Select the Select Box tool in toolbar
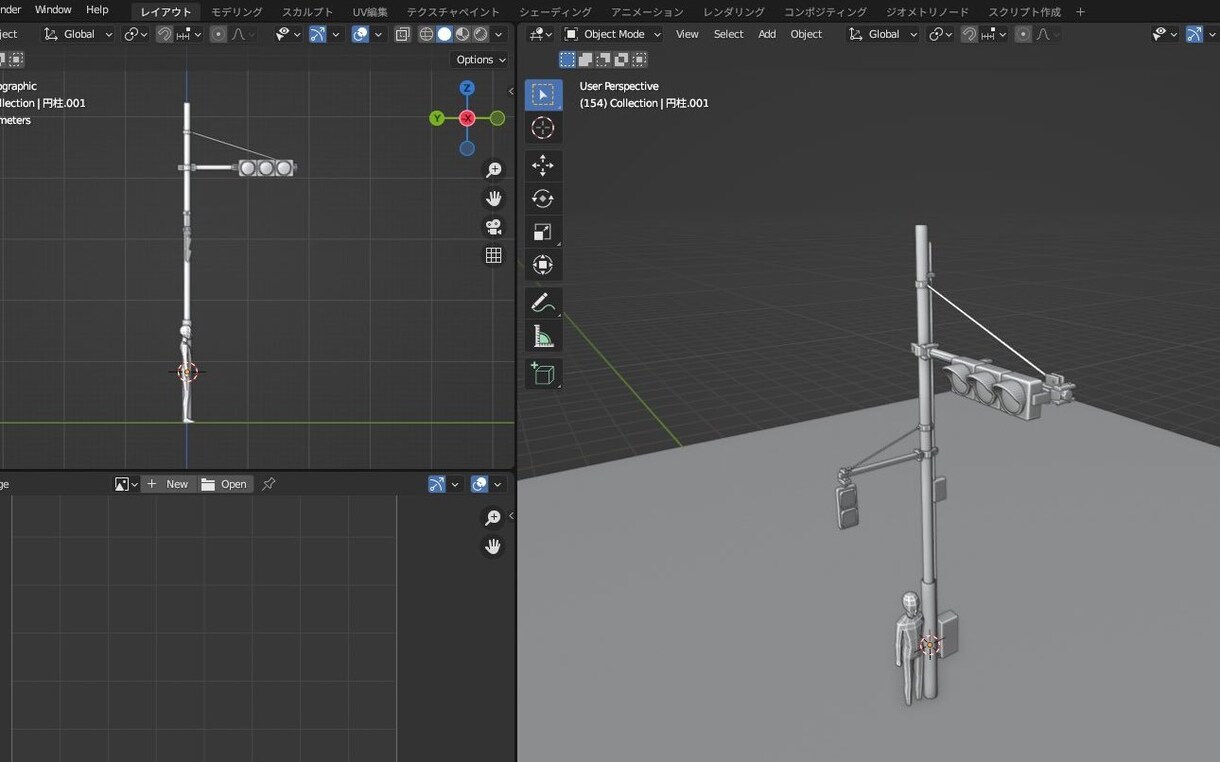The height and width of the screenshot is (762, 1220). click(x=543, y=95)
